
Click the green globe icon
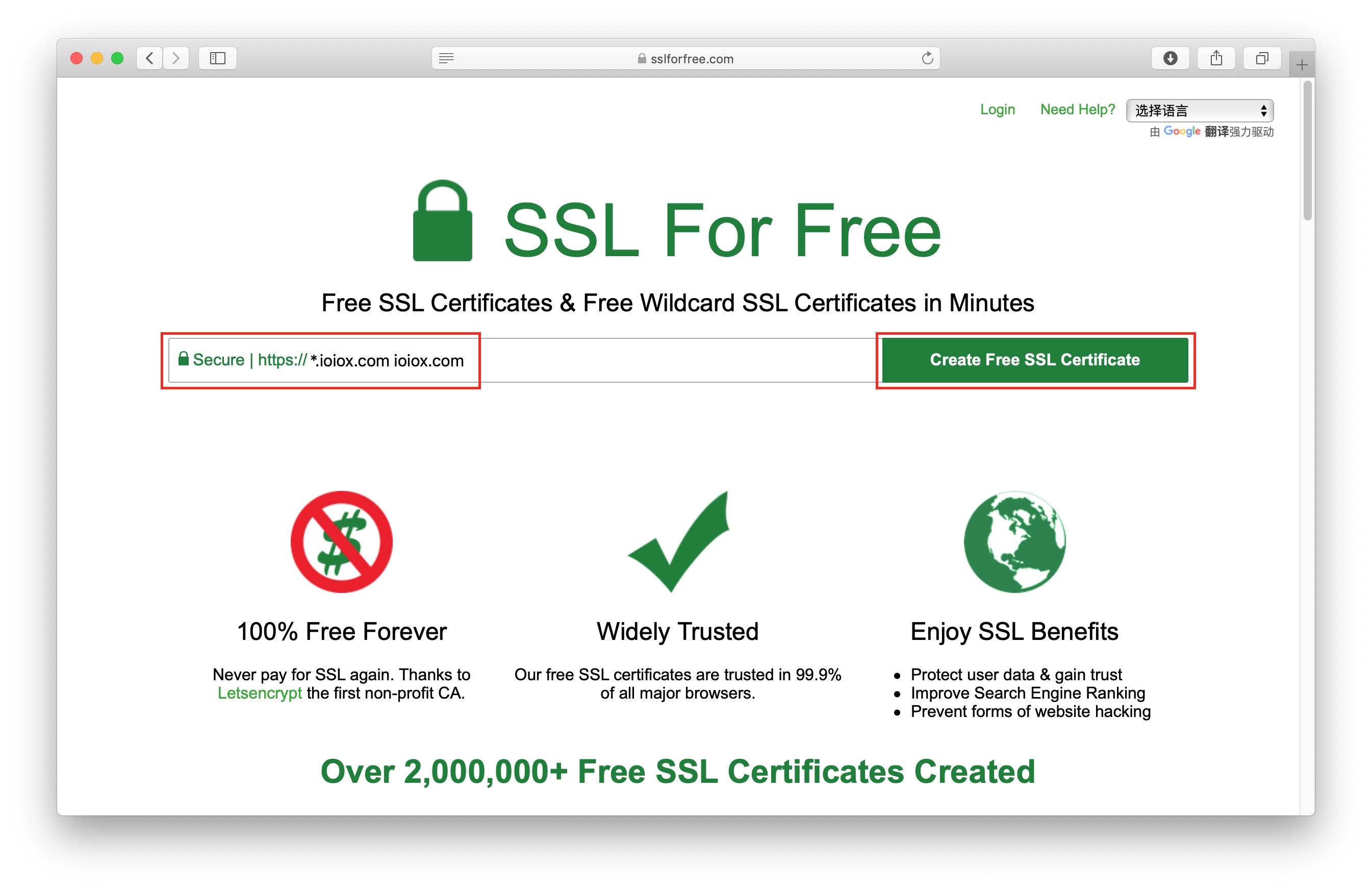tap(1014, 542)
